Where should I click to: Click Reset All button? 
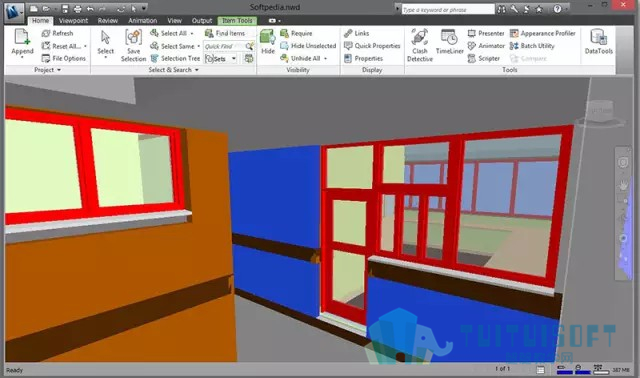point(61,46)
